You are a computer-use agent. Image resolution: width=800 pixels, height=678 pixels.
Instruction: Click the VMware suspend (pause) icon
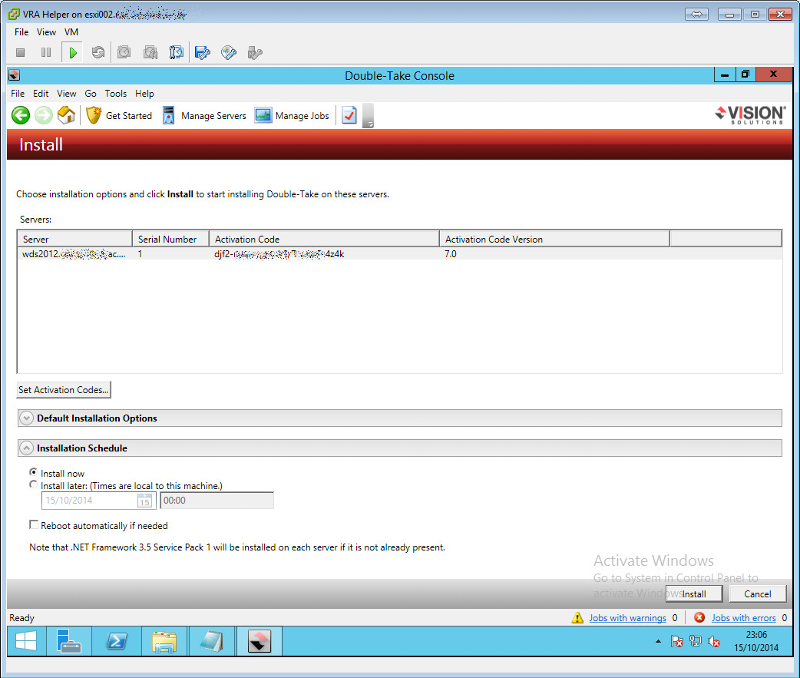tap(46, 53)
